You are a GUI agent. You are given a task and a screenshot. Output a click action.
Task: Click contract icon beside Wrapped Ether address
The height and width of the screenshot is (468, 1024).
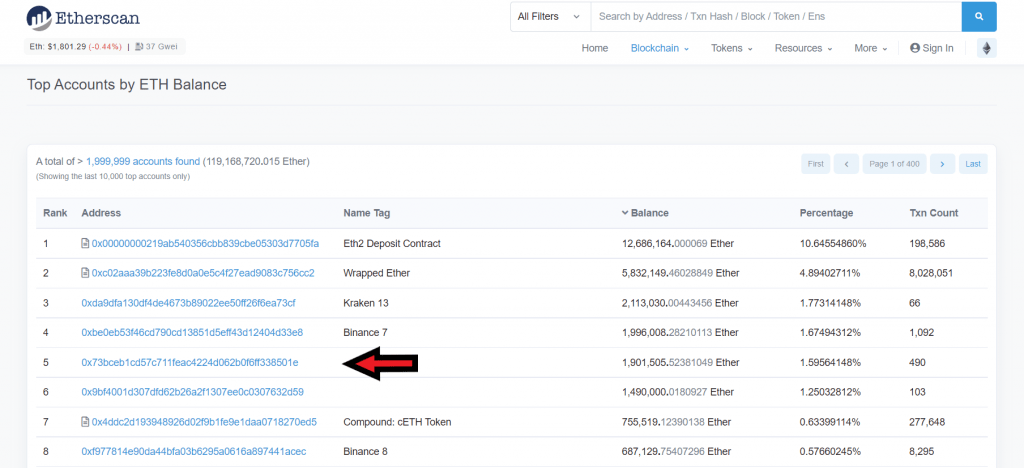86,273
